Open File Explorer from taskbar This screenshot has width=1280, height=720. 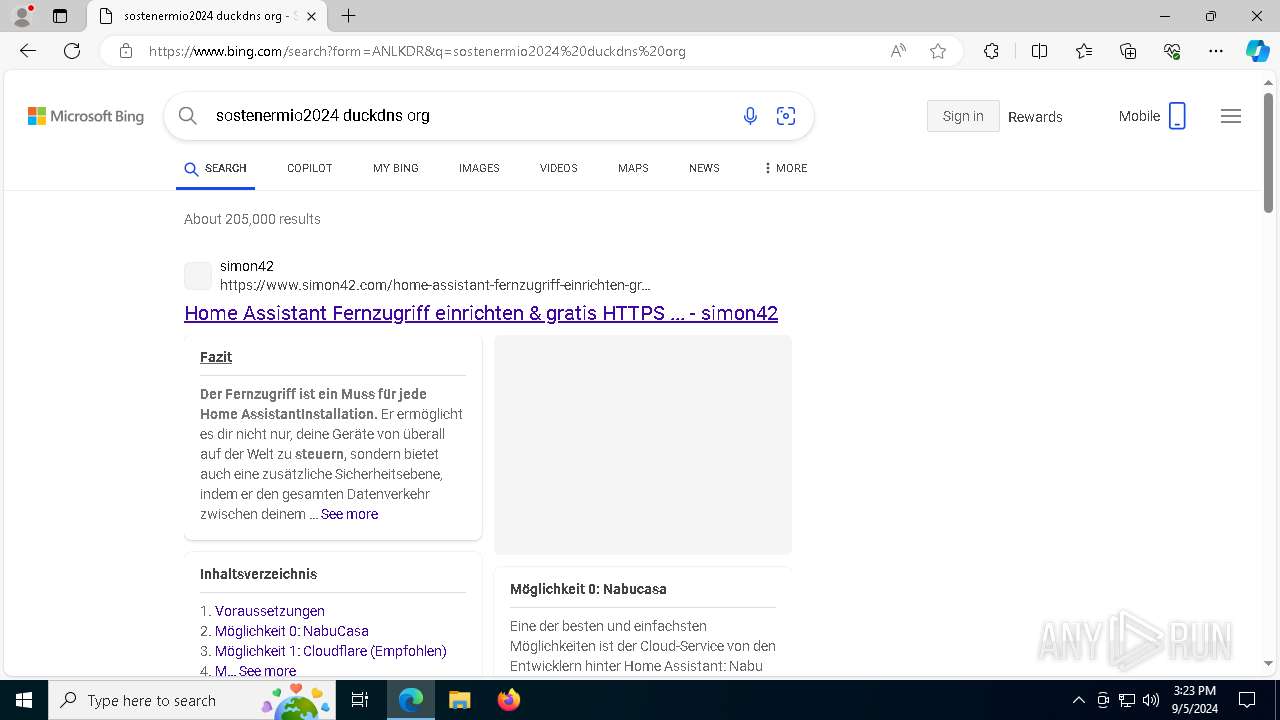coord(459,700)
